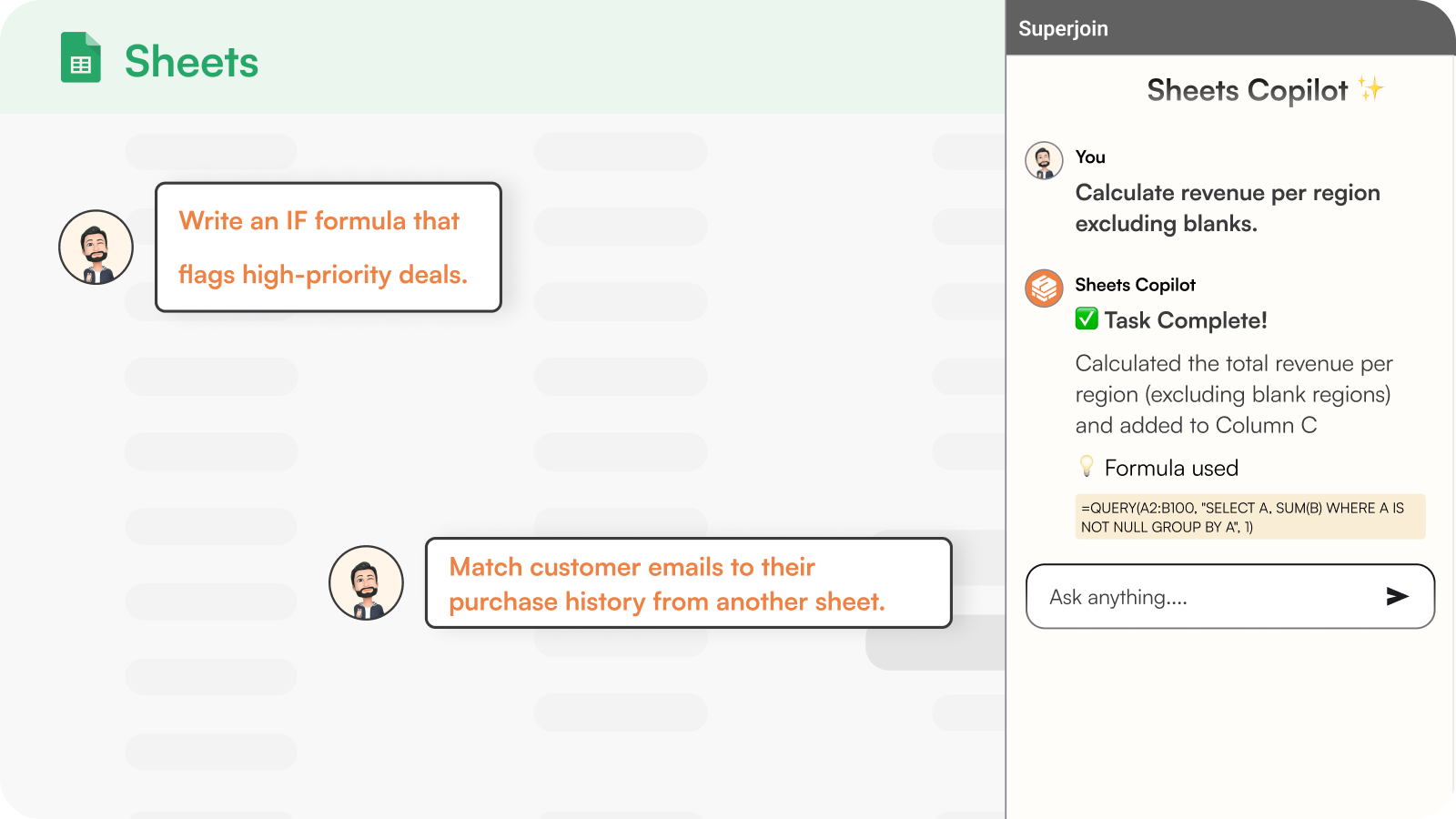The image size is (1456, 819).
Task: Select the "Match customer emails" prompt card
Action: (x=688, y=583)
